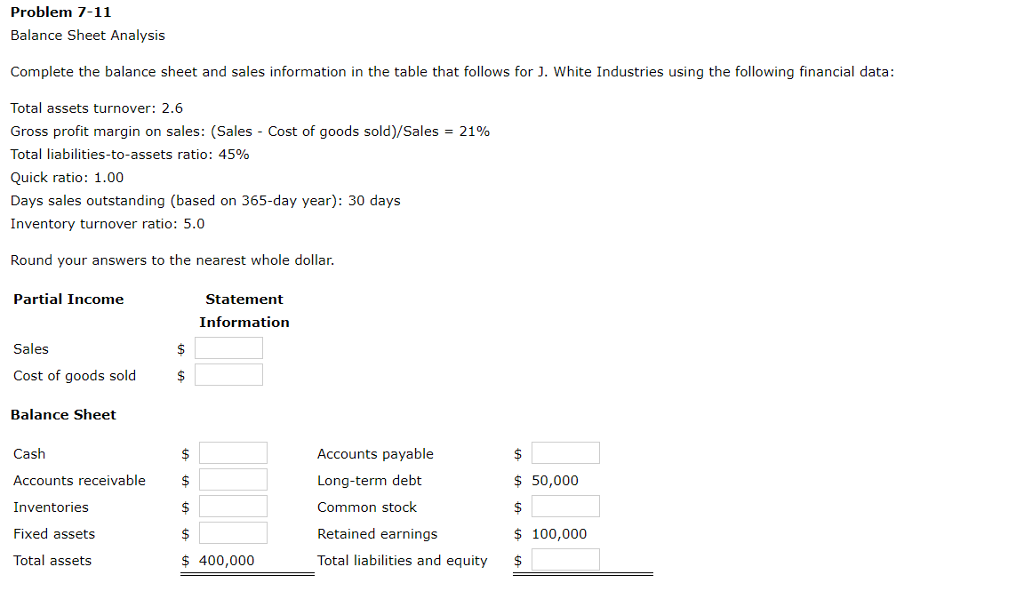The width and height of the screenshot is (1024, 591).
Task: Click the Sales input field
Action: point(229,348)
